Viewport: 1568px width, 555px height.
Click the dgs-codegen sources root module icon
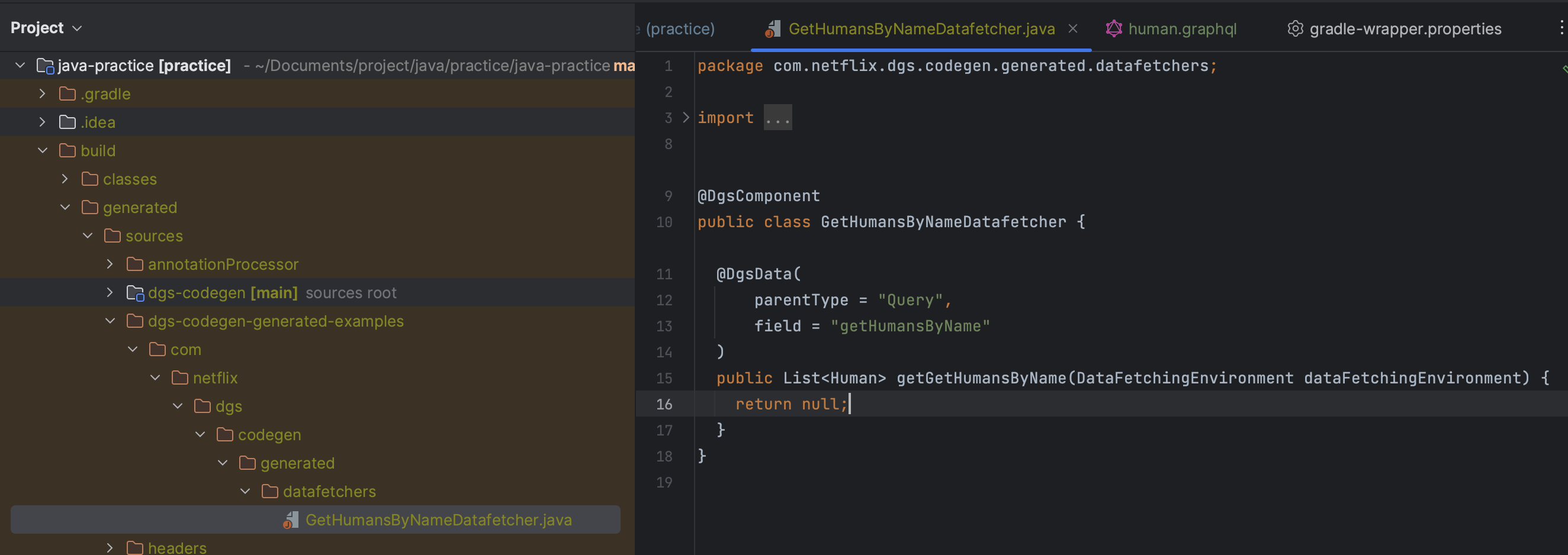point(134,292)
